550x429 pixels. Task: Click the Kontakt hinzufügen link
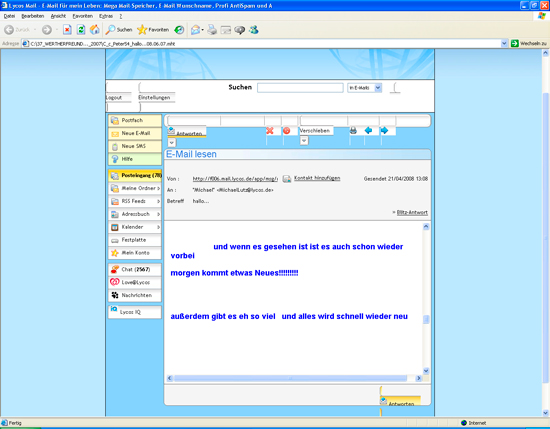[317, 178]
